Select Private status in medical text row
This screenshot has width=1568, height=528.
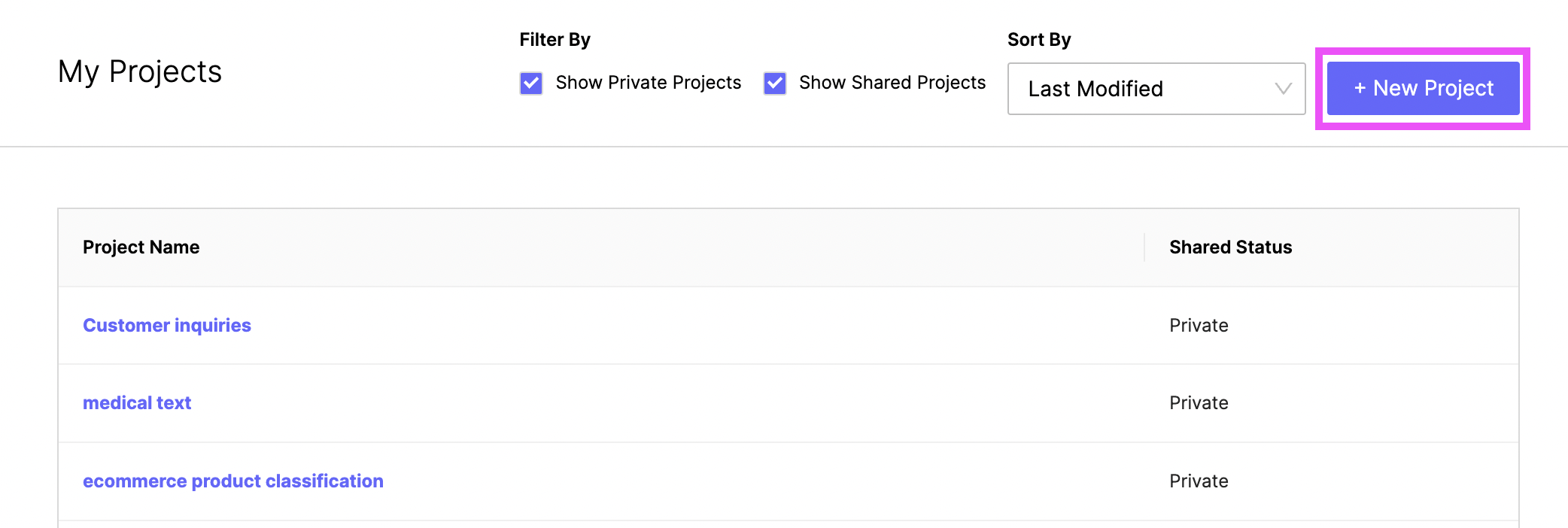(x=1199, y=403)
